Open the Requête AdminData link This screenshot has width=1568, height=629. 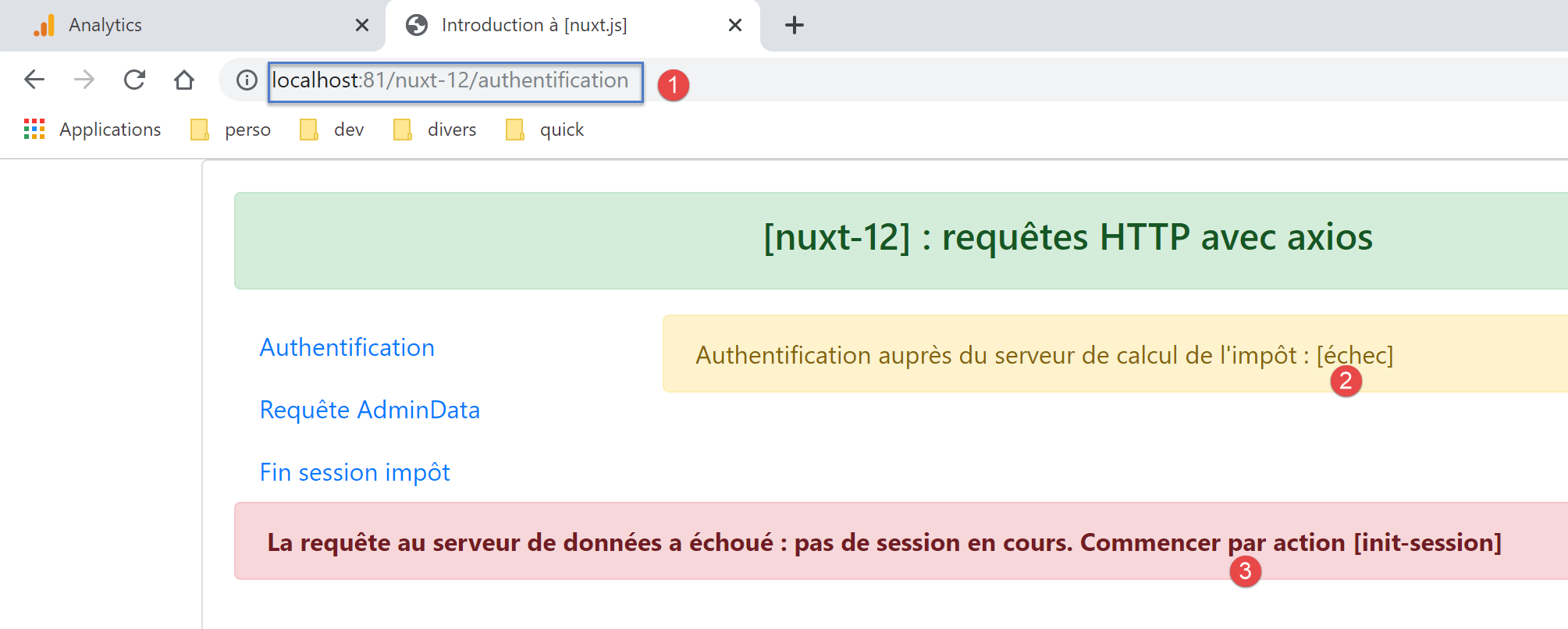pyautogui.click(x=369, y=410)
